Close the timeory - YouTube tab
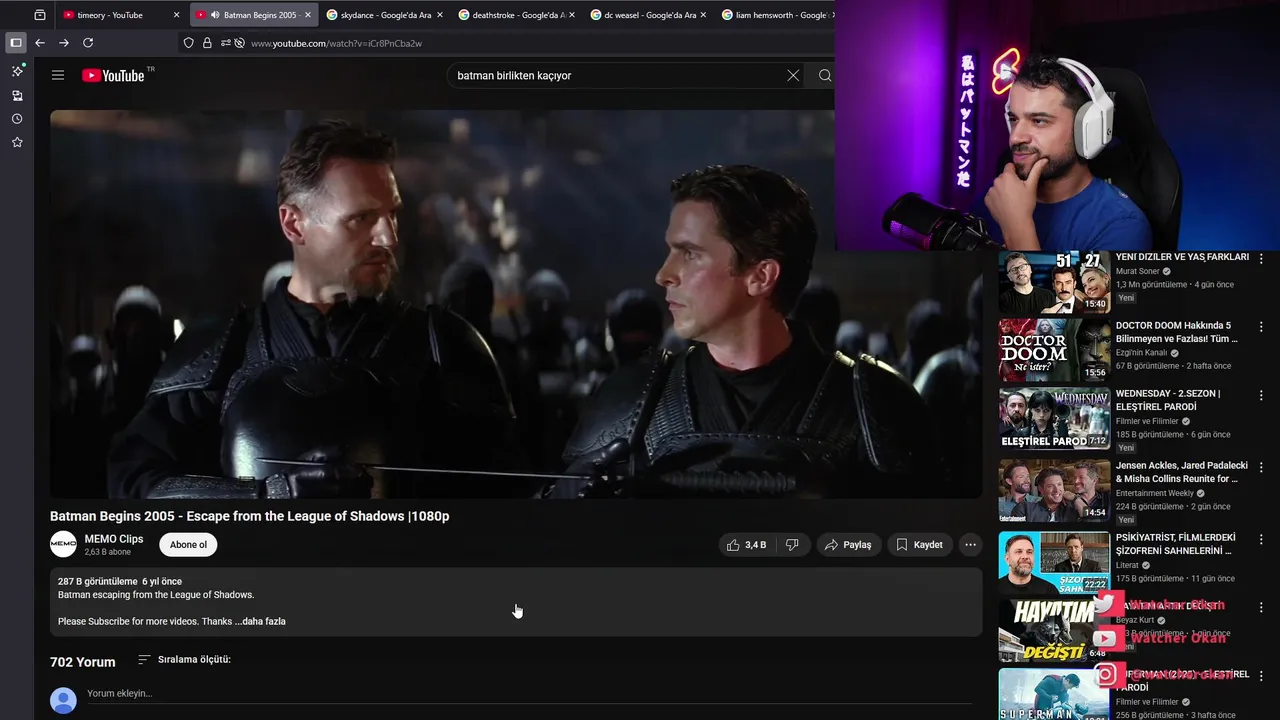The height and width of the screenshot is (720, 1280). pyautogui.click(x=176, y=15)
